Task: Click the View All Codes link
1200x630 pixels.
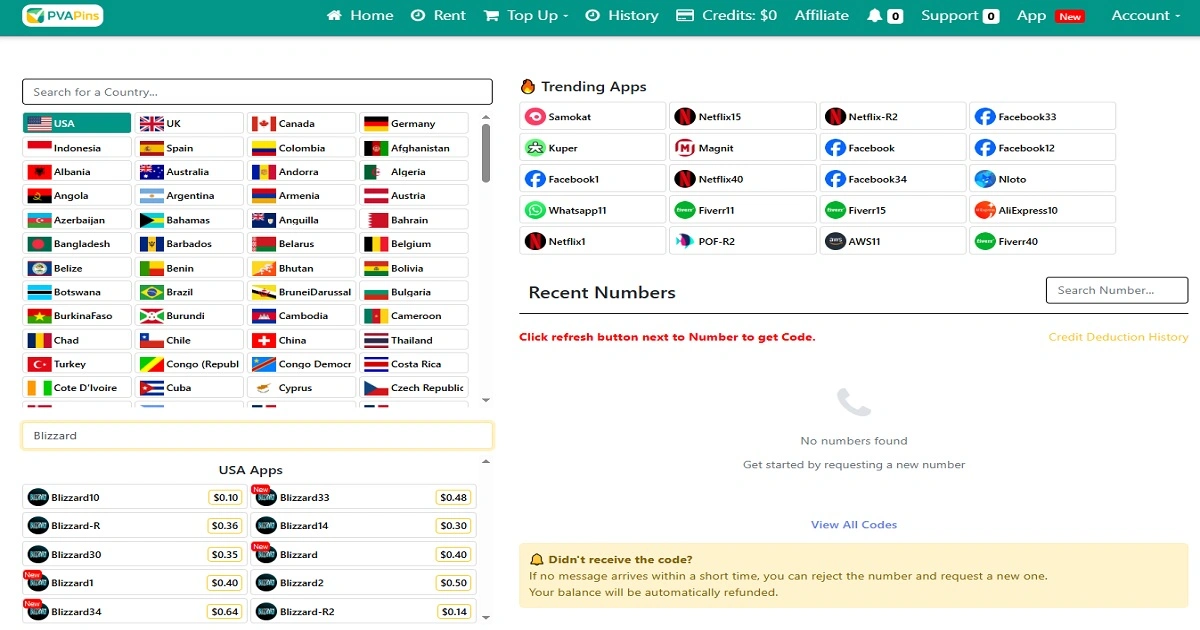Action: [853, 525]
